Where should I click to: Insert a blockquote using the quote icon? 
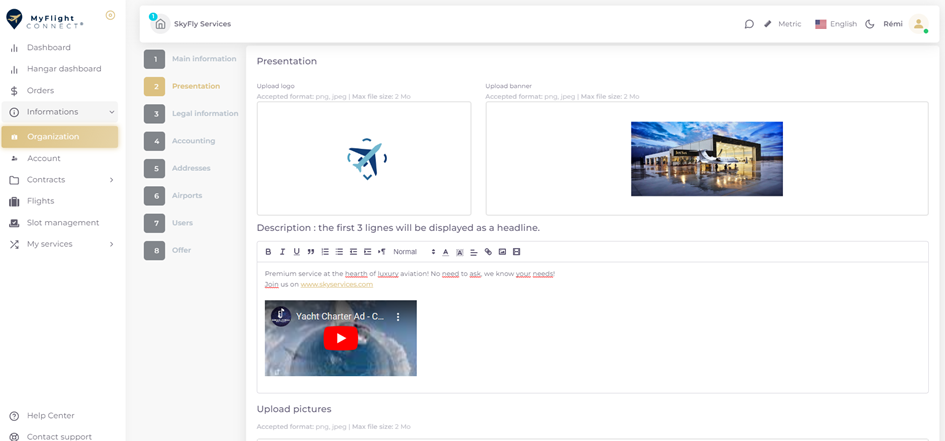[x=311, y=252]
